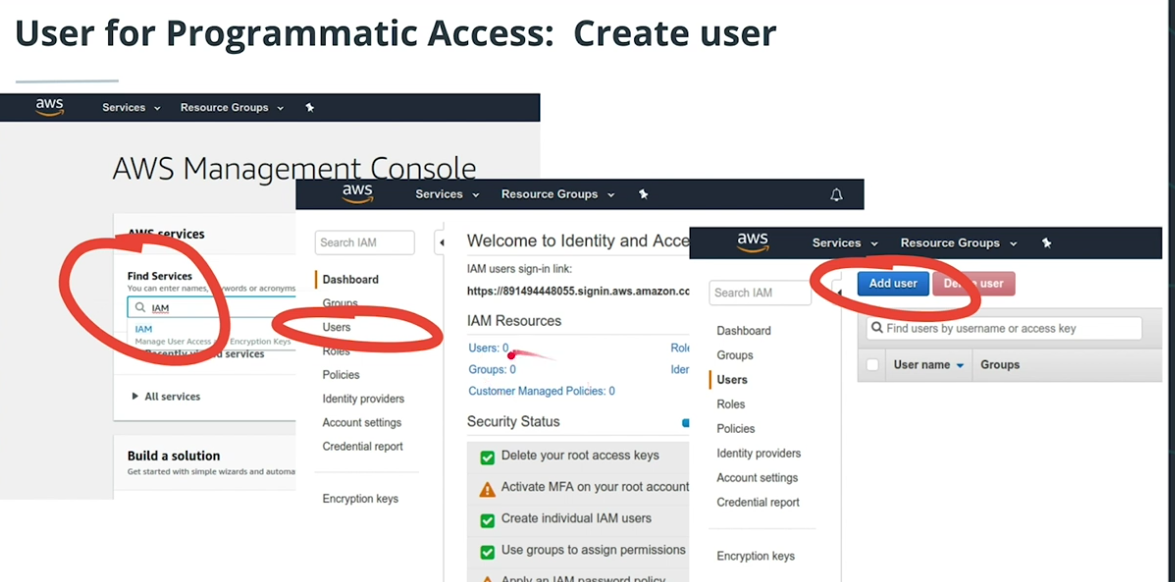The height and width of the screenshot is (582, 1175).
Task: Click Create individual IAM users row
Action: tap(578, 519)
